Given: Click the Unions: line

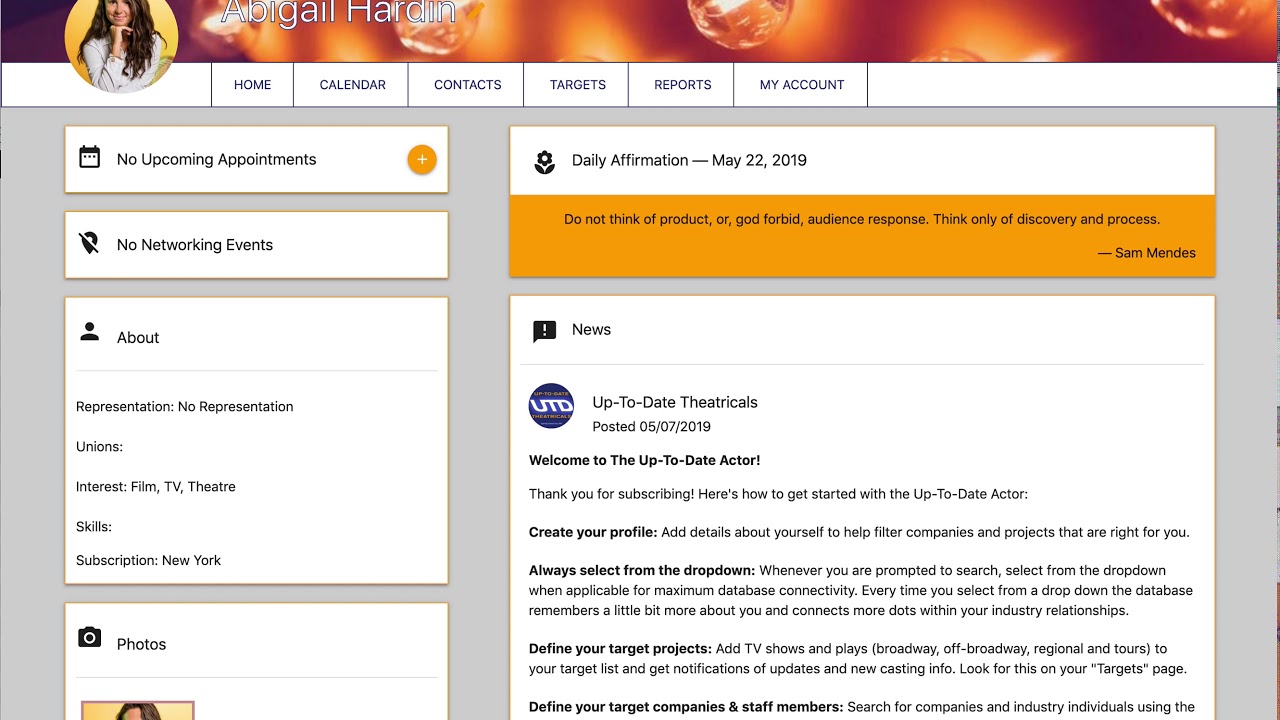Looking at the screenshot, I should [100, 447].
